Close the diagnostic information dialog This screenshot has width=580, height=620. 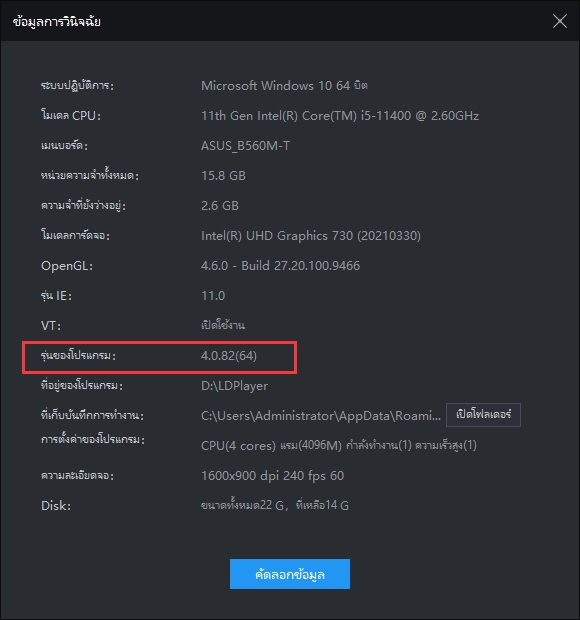click(x=559, y=21)
